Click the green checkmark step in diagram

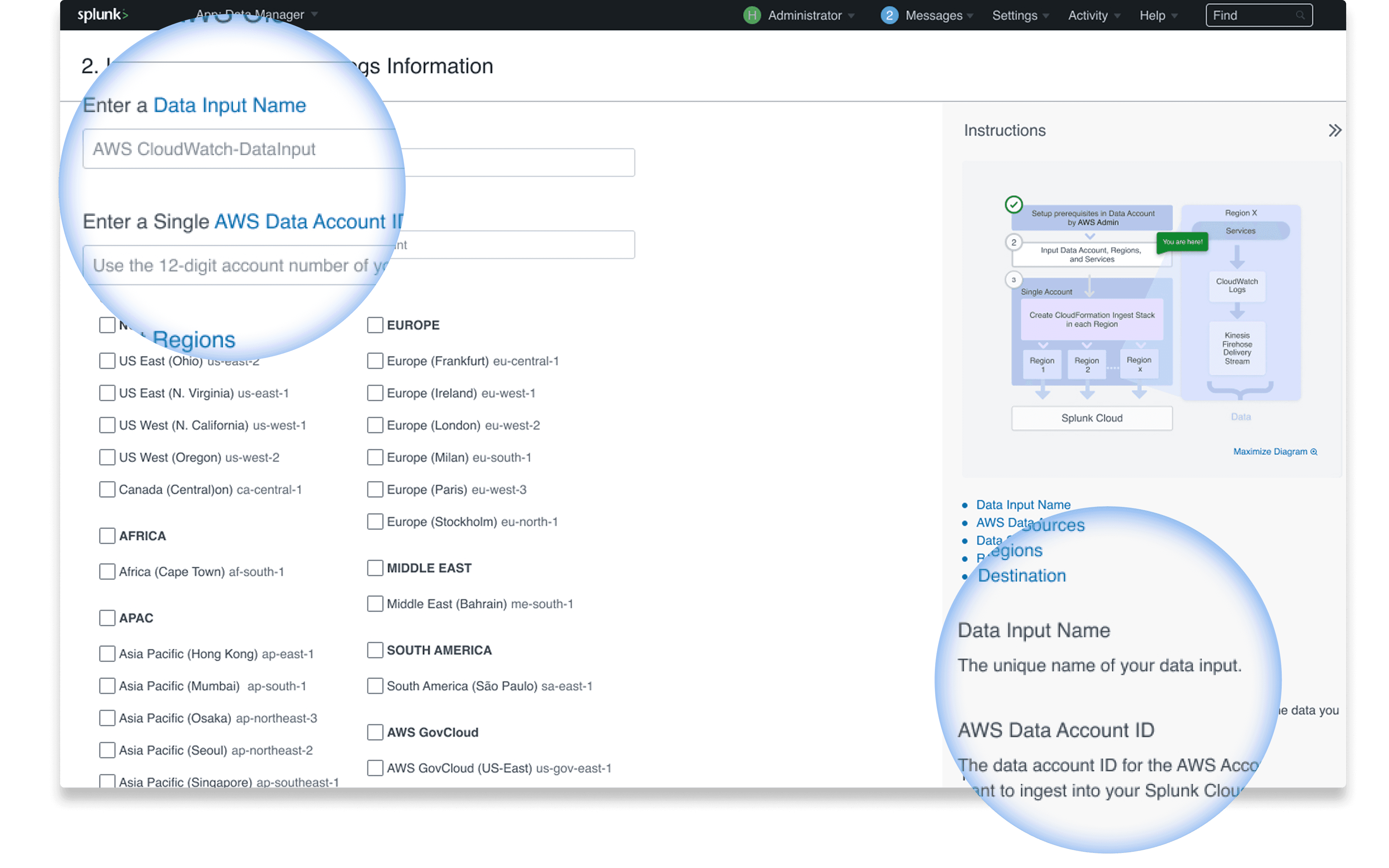coord(1014,204)
